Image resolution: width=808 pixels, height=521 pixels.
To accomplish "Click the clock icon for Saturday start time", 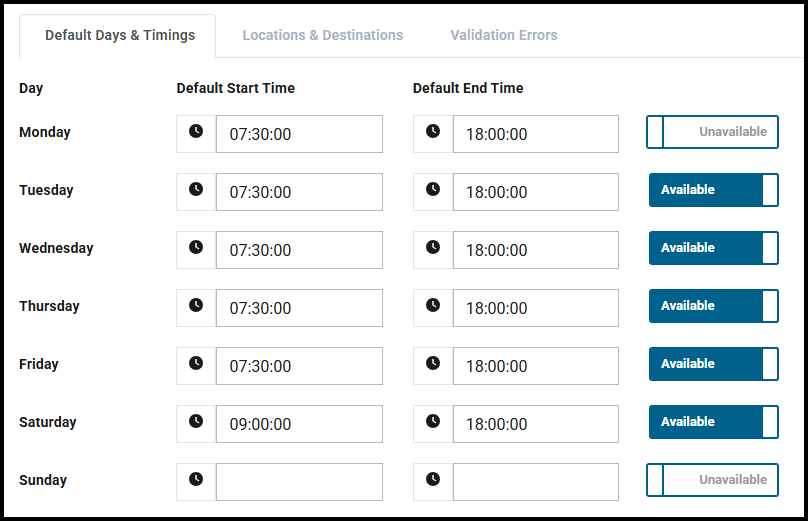I will click(x=196, y=422).
